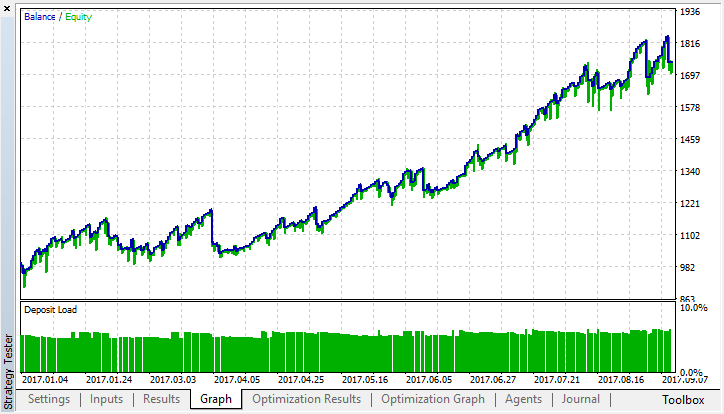Open the Settings tab

[49, 399]
